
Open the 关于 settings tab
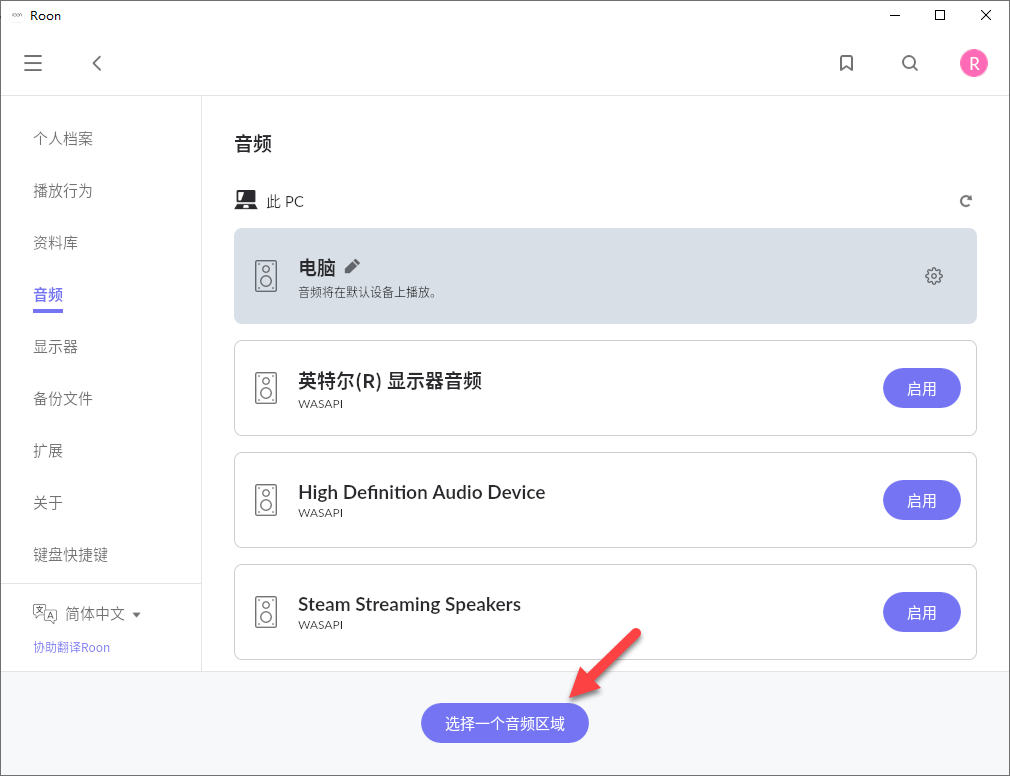48,503
